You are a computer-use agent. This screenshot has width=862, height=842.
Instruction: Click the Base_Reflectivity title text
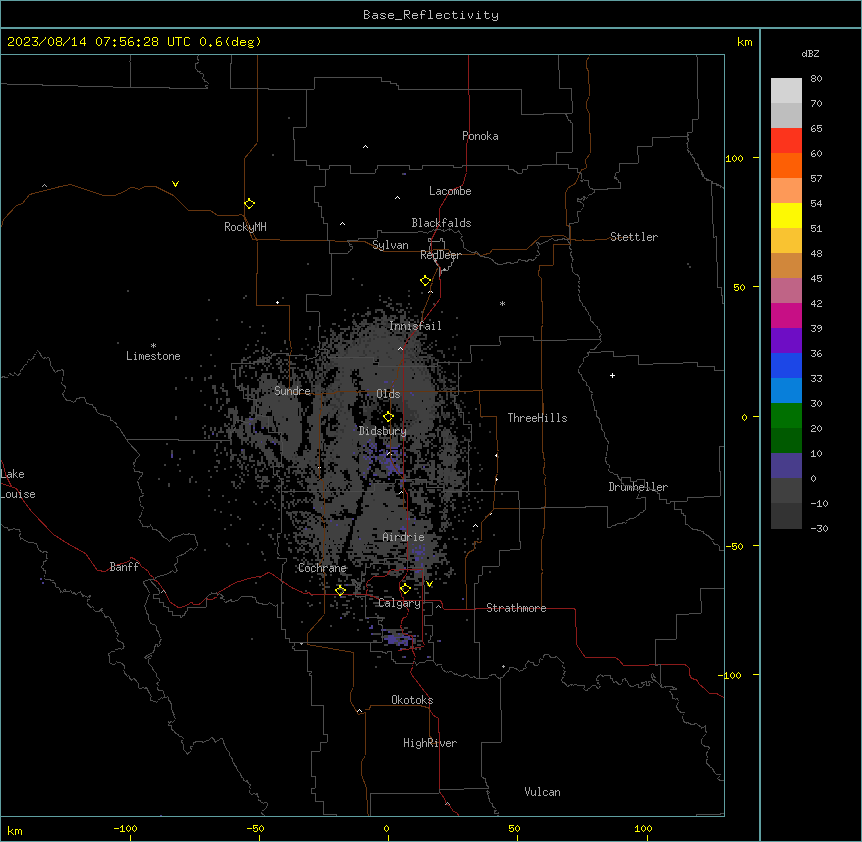(x=431, y=15)
